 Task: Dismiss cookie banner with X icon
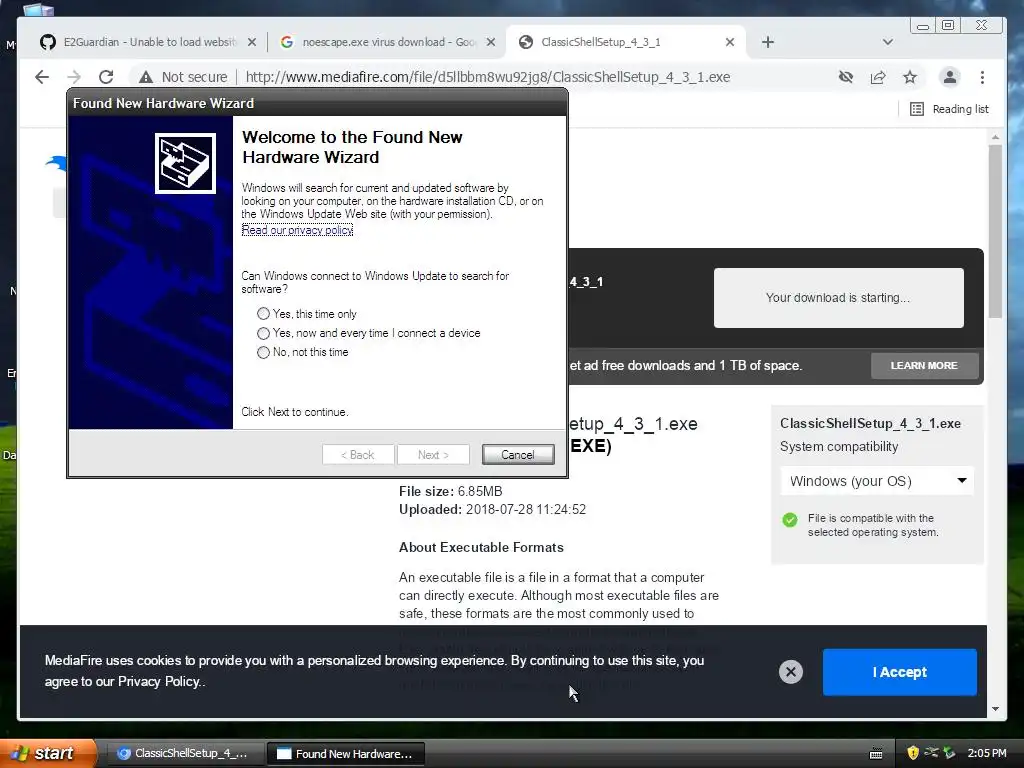point(790,671)
